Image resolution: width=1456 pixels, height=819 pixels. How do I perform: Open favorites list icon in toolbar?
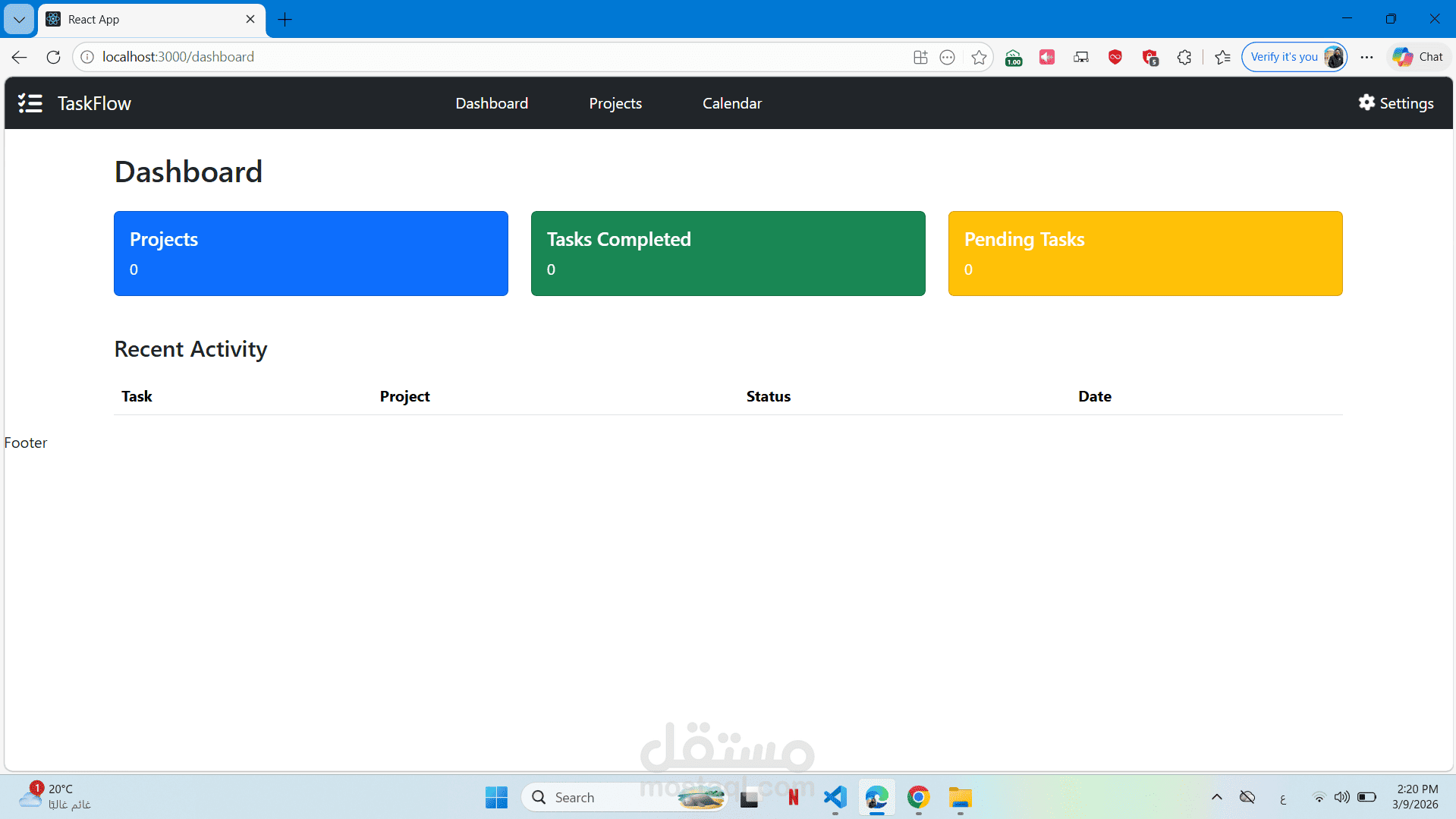click(x=1222, y=57)
